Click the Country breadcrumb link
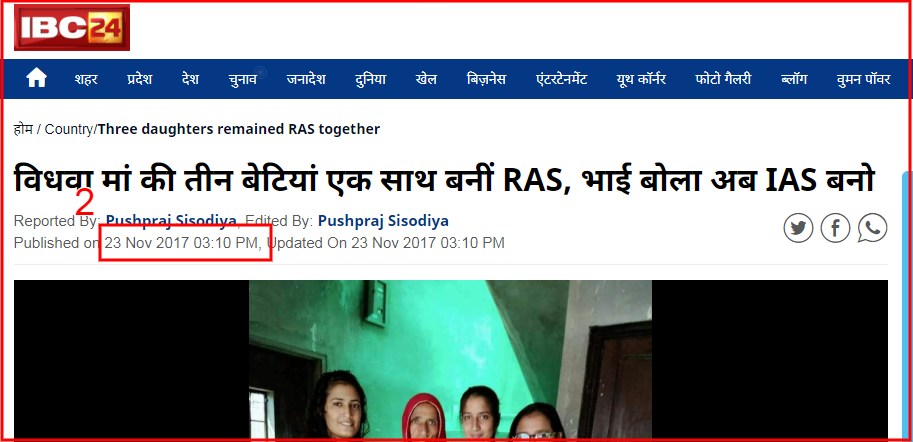 click(x=69, y=129)
